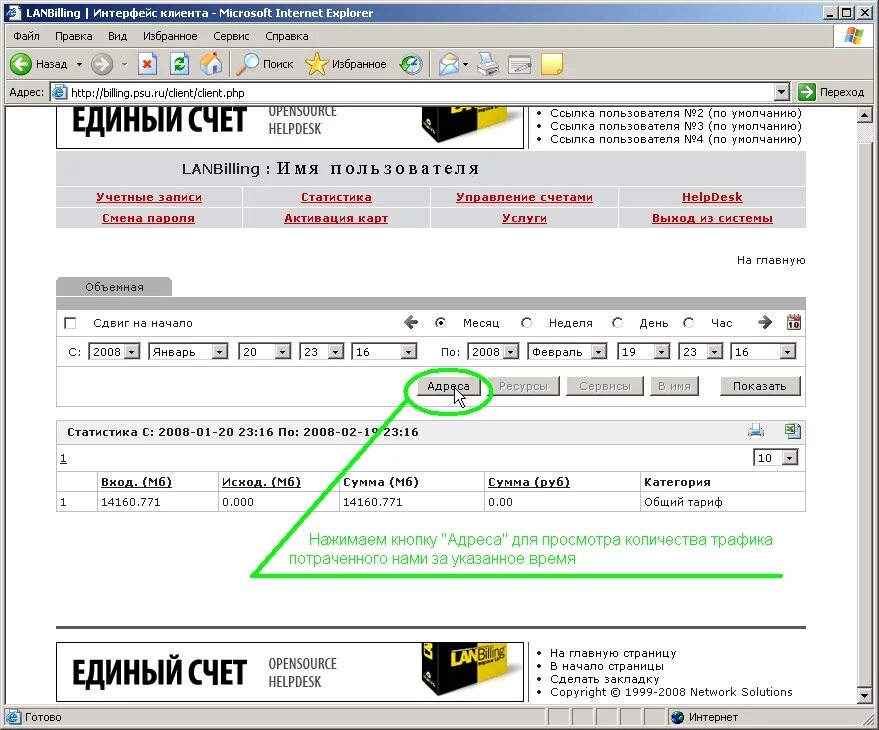Open rows-per-page dropdown showing 10

(776, 458)
